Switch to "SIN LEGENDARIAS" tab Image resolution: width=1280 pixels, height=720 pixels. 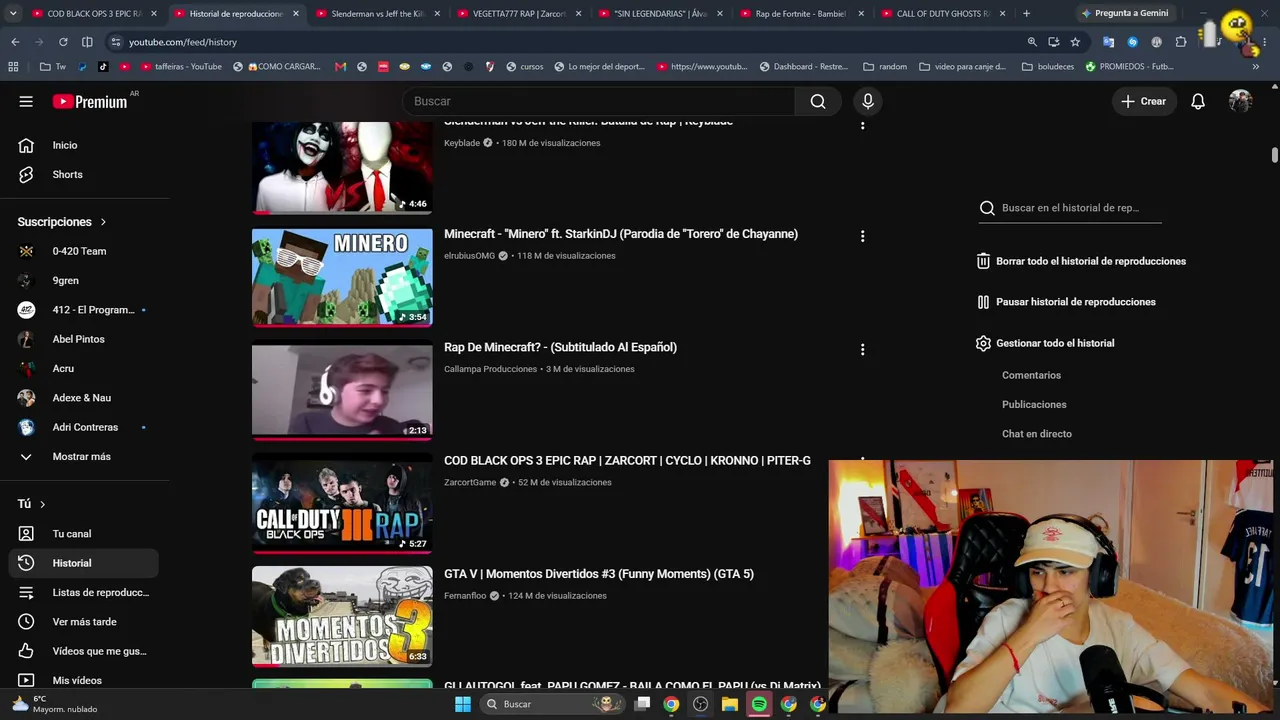[661, 14]
